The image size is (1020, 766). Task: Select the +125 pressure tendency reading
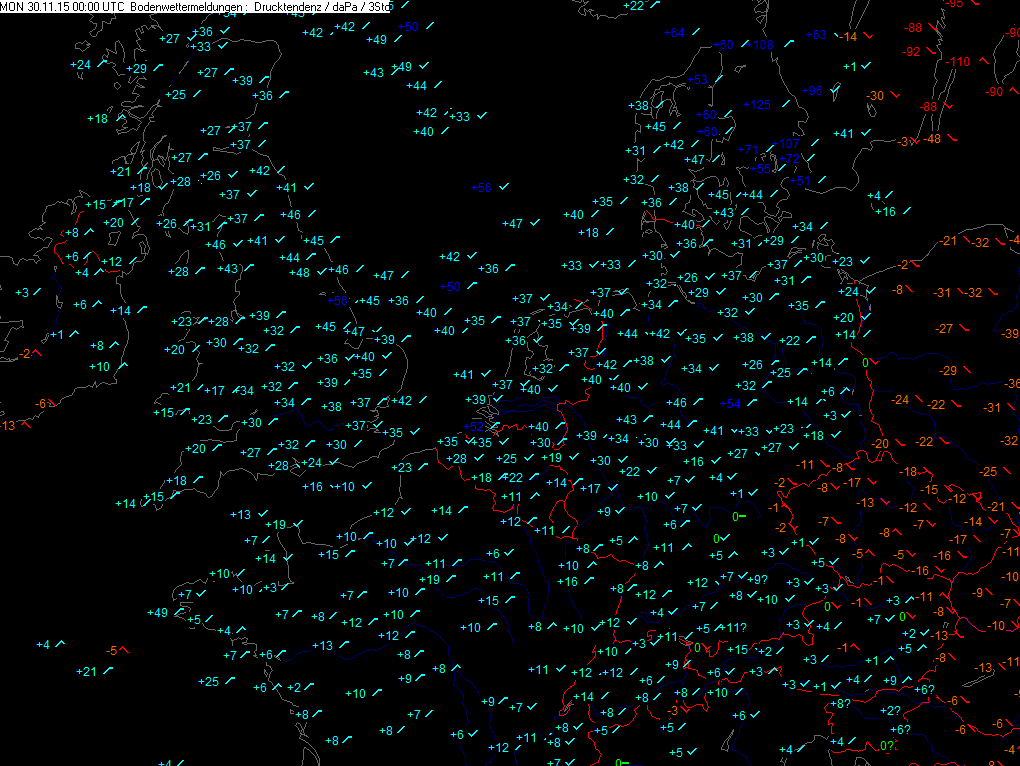756,105
